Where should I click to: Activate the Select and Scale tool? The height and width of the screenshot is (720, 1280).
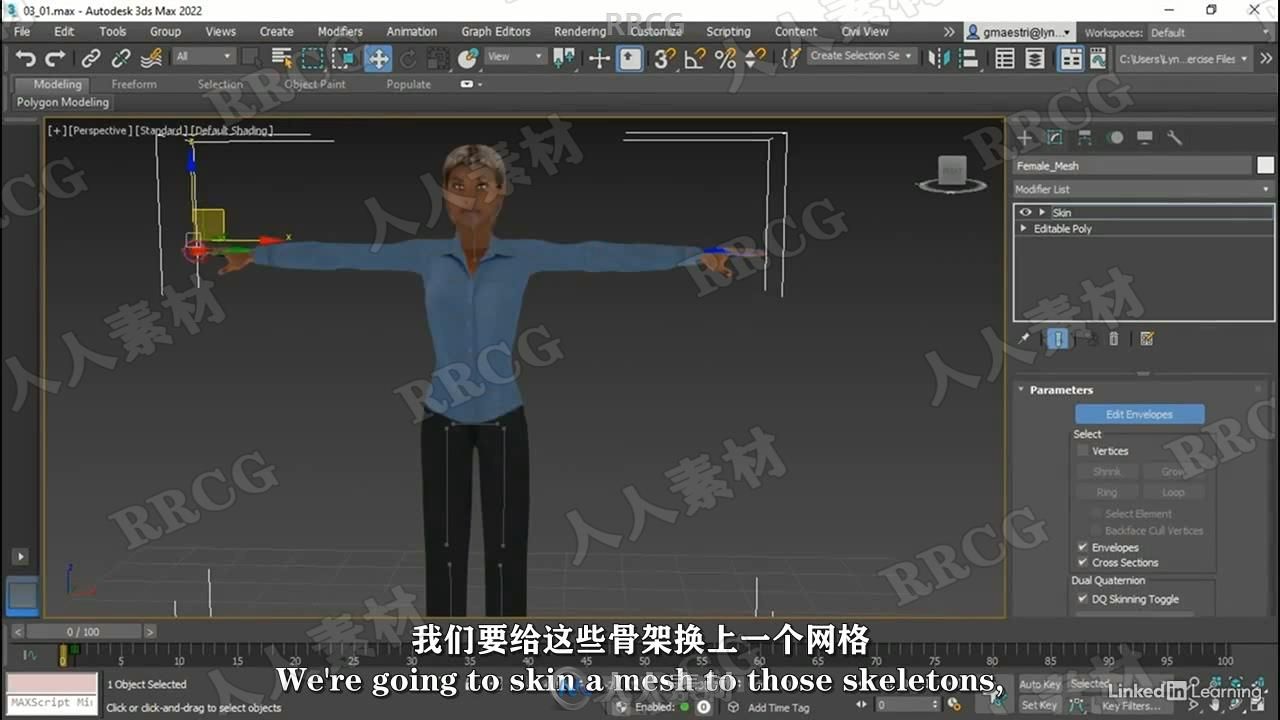[x=437, y=58]
